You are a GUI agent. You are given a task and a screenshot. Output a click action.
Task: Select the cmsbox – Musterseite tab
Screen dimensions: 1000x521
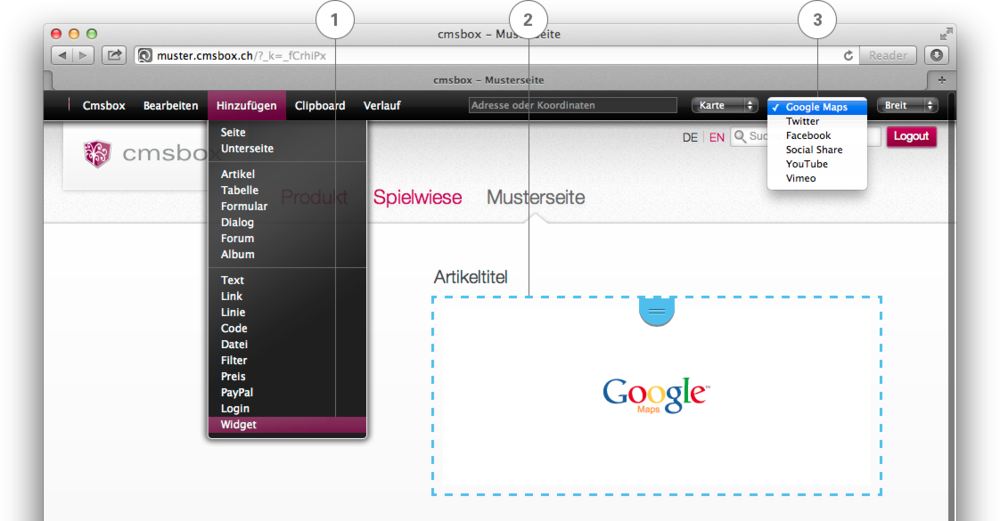pyautogui.click(x=489, y=80)
